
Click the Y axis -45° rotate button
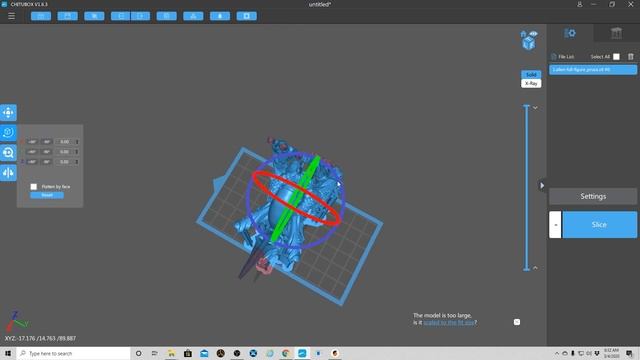pos(47,152)
